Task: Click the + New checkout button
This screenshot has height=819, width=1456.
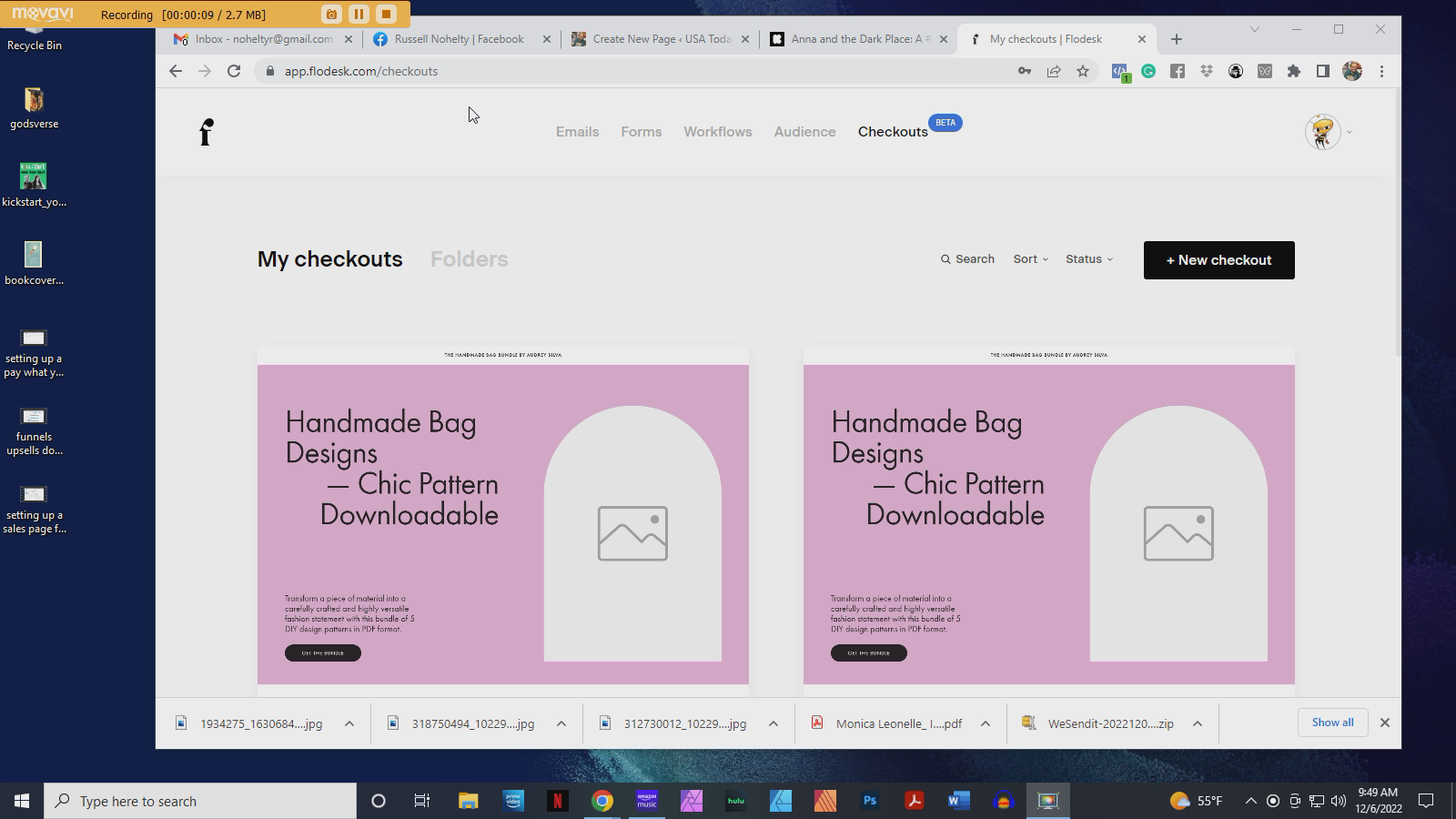Action: click(1218, 259)
